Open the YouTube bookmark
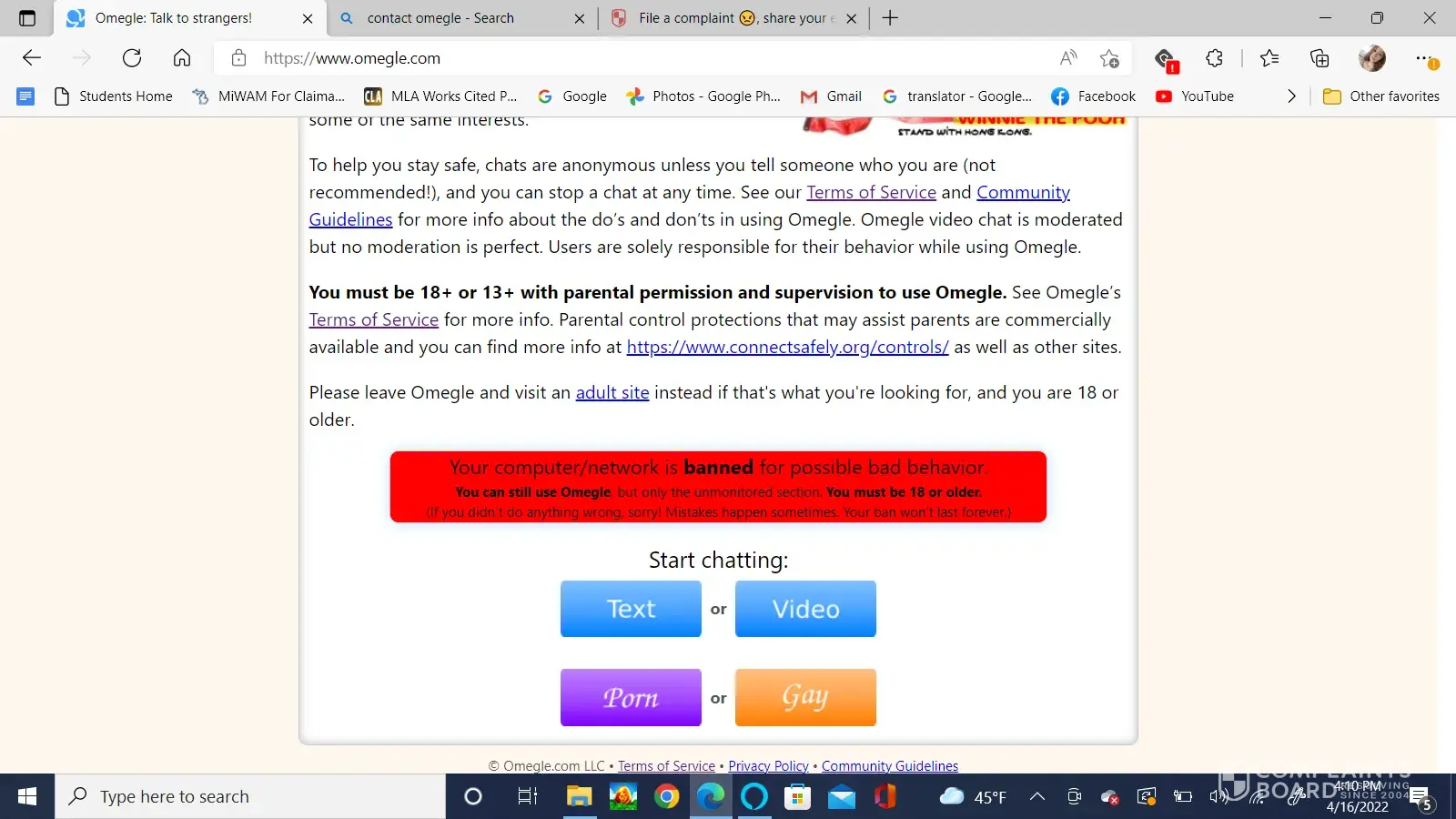 [1195, 96]
